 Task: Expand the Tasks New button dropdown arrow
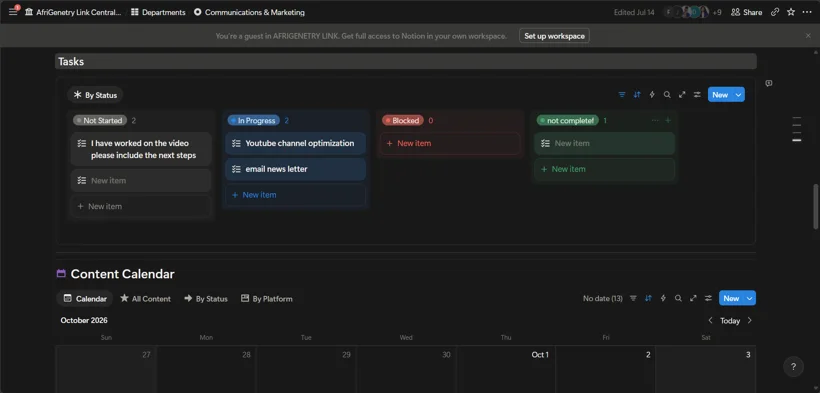[x=738, y=95]
